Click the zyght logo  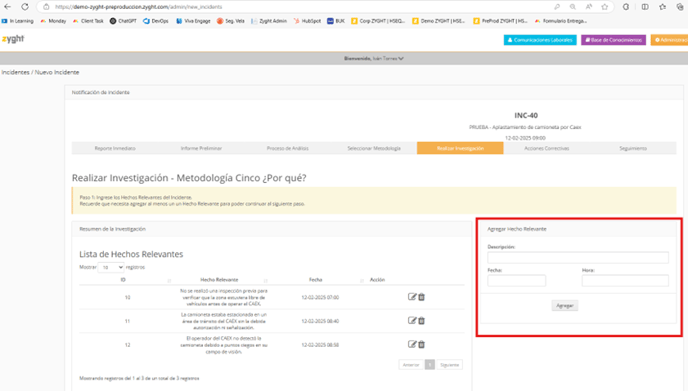[x=13, y=39]
